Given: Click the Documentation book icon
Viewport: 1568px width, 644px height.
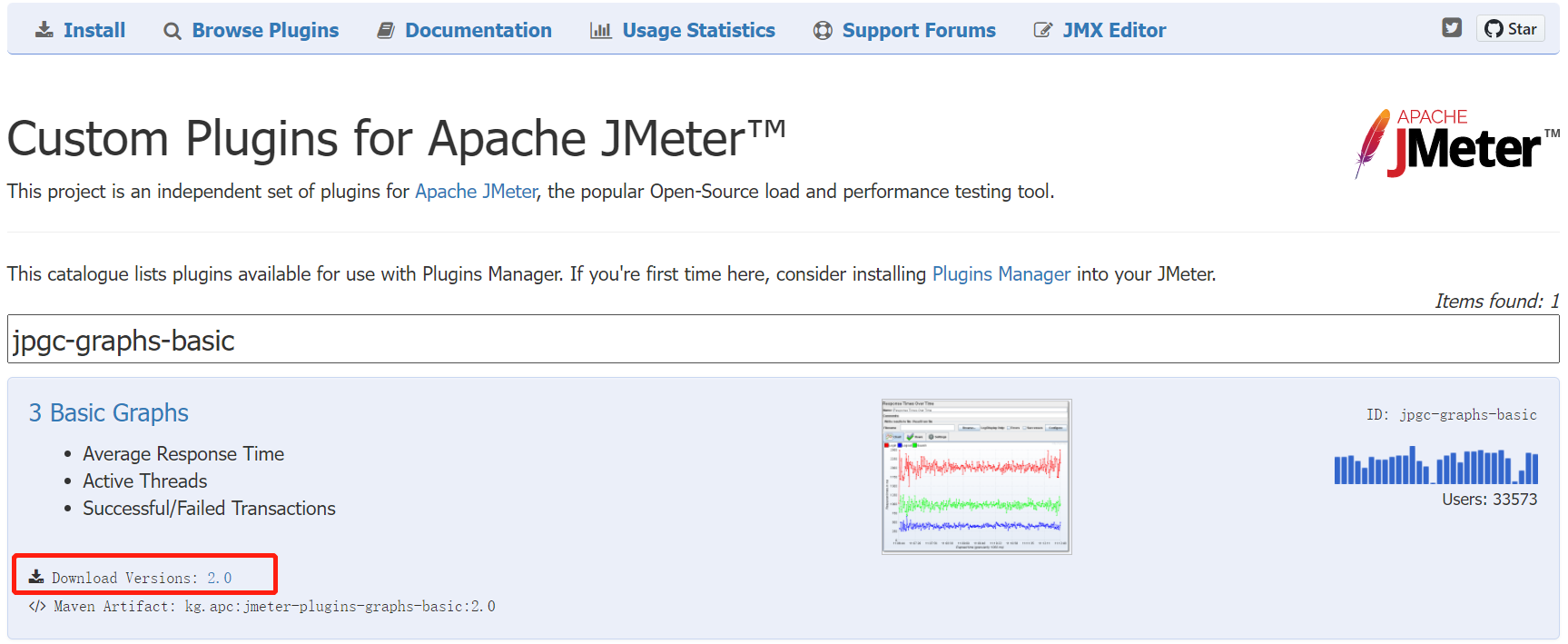Looking at the screenshot, I should click(x=386, y=31).
